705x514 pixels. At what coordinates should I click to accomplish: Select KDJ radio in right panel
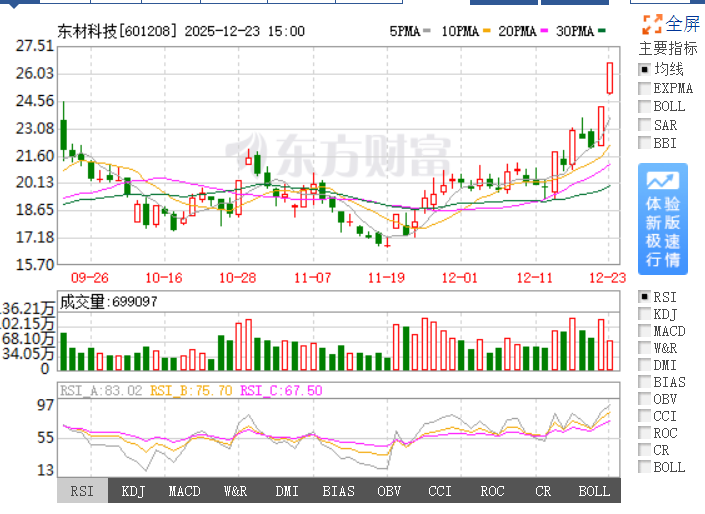(x=644, y=314)
